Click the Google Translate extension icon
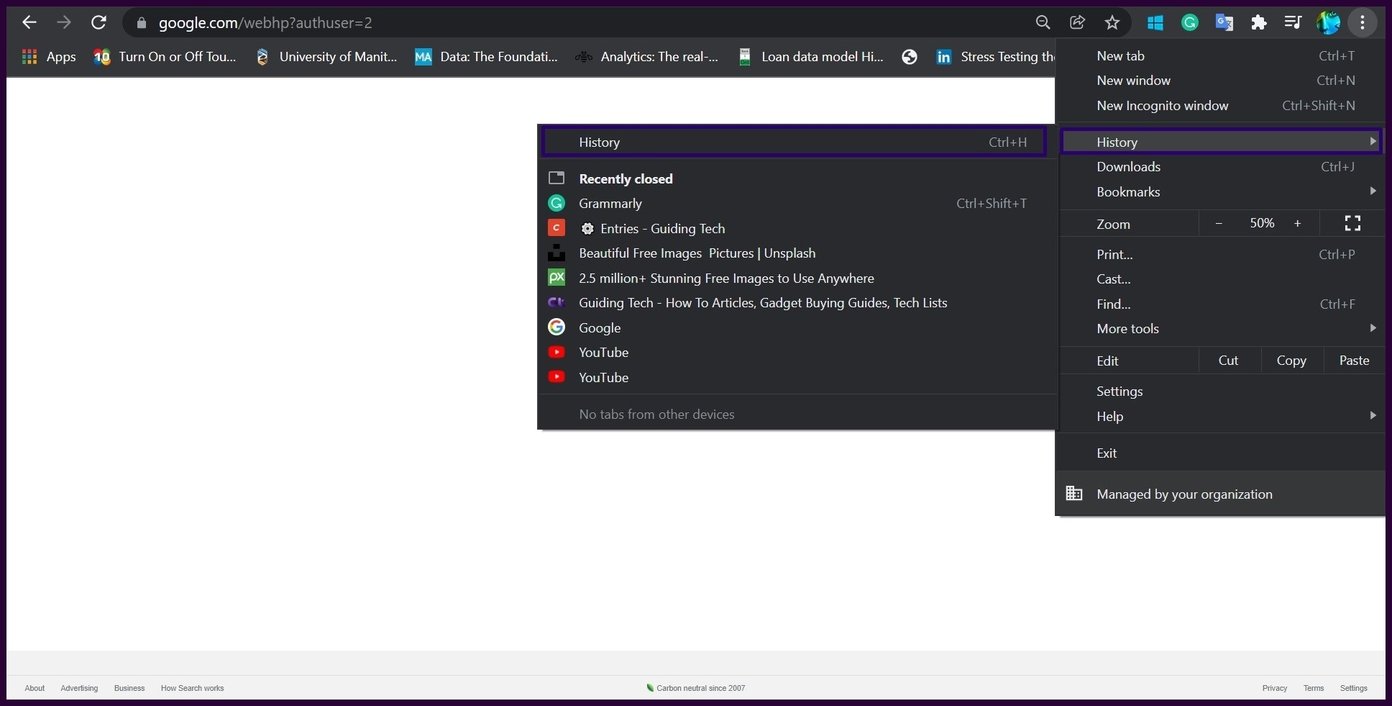Image resolution: width=1392 pixels, height=706 pixels. (1224, 22)
